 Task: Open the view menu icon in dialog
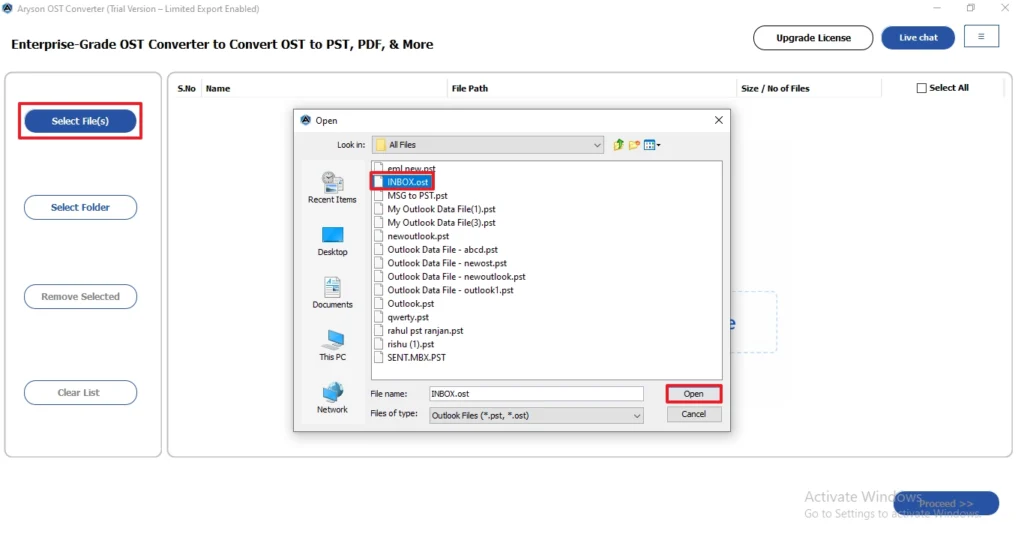(652, 145)
